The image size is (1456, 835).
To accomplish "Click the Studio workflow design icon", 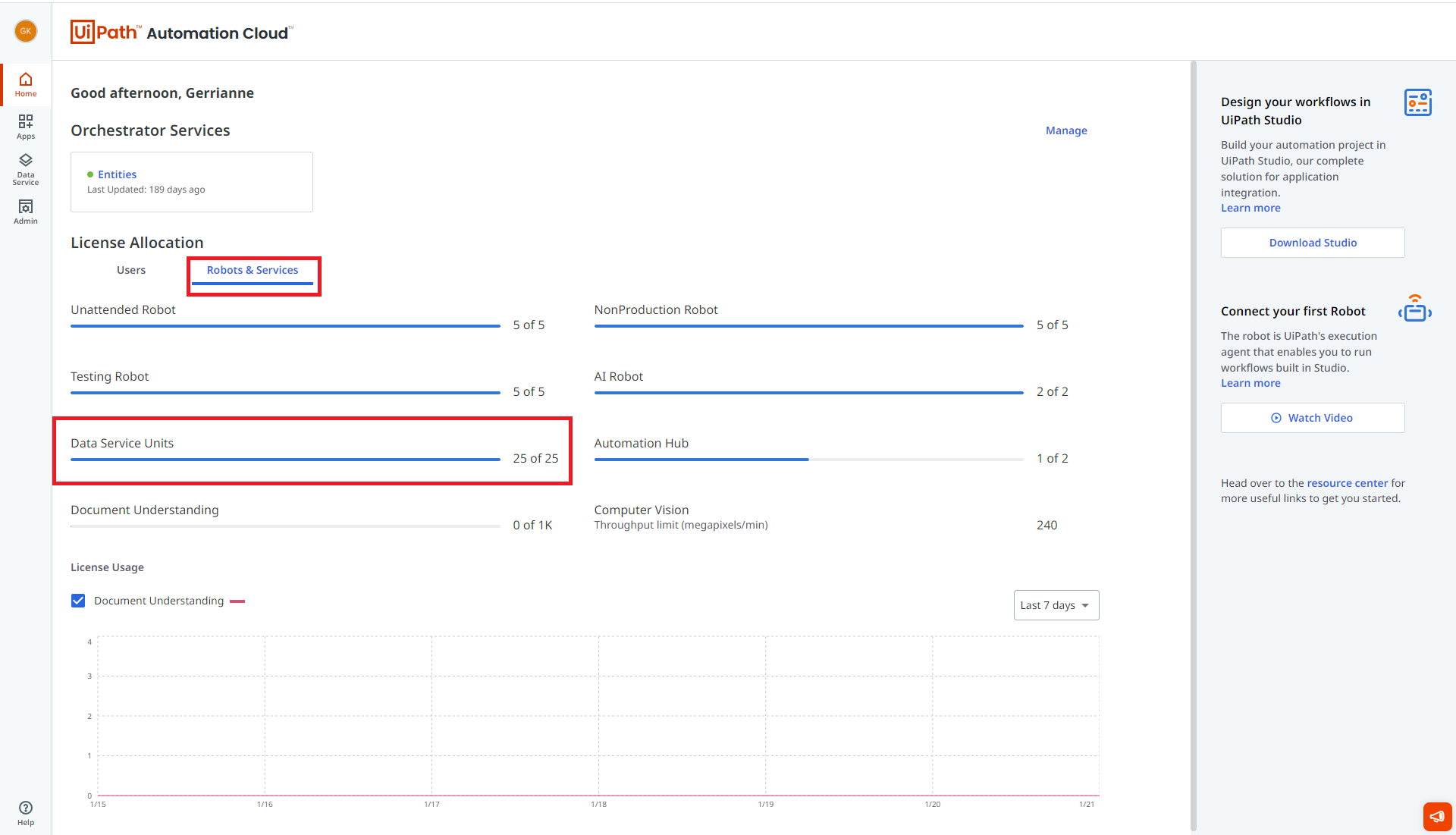I will click(1417, 102).
